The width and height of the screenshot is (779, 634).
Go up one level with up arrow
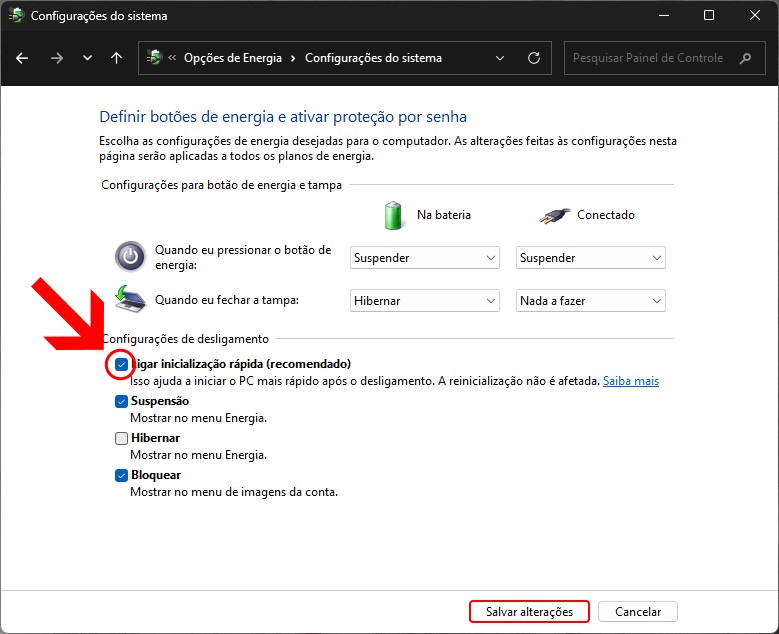tap(116, 58)
